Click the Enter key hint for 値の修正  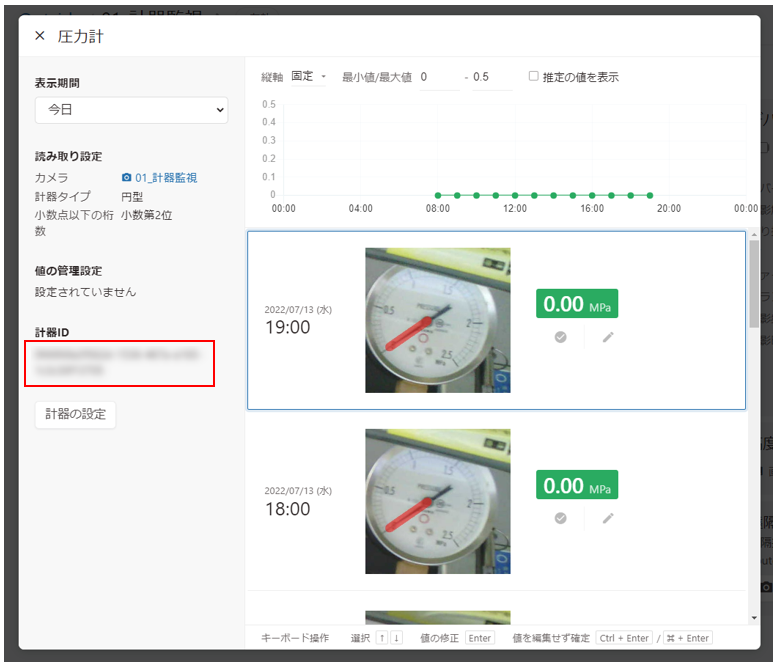[479, 638]
